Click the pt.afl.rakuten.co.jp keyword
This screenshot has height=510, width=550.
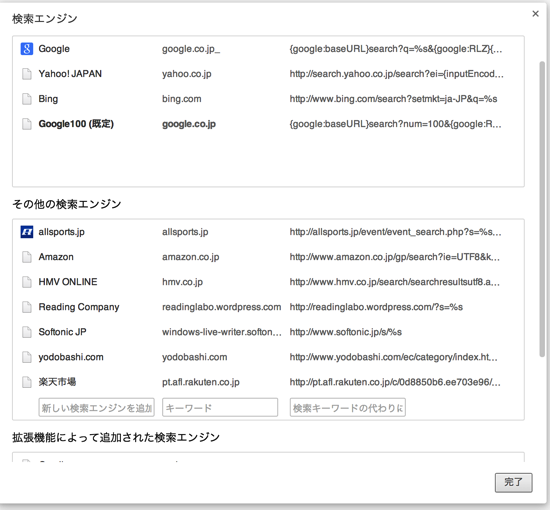click(x=201, y=382)
